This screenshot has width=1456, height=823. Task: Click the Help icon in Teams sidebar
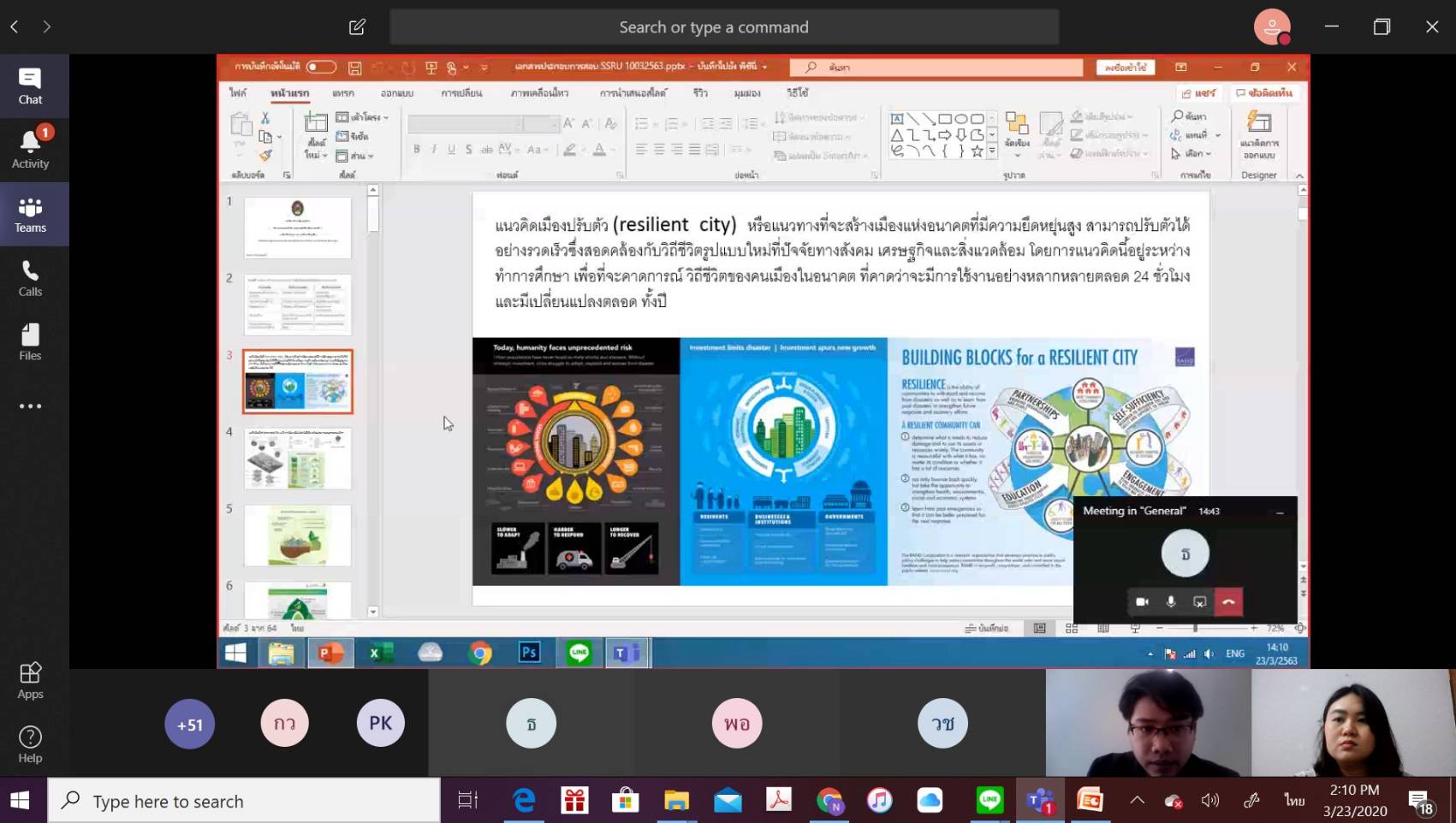pos(30,744)
